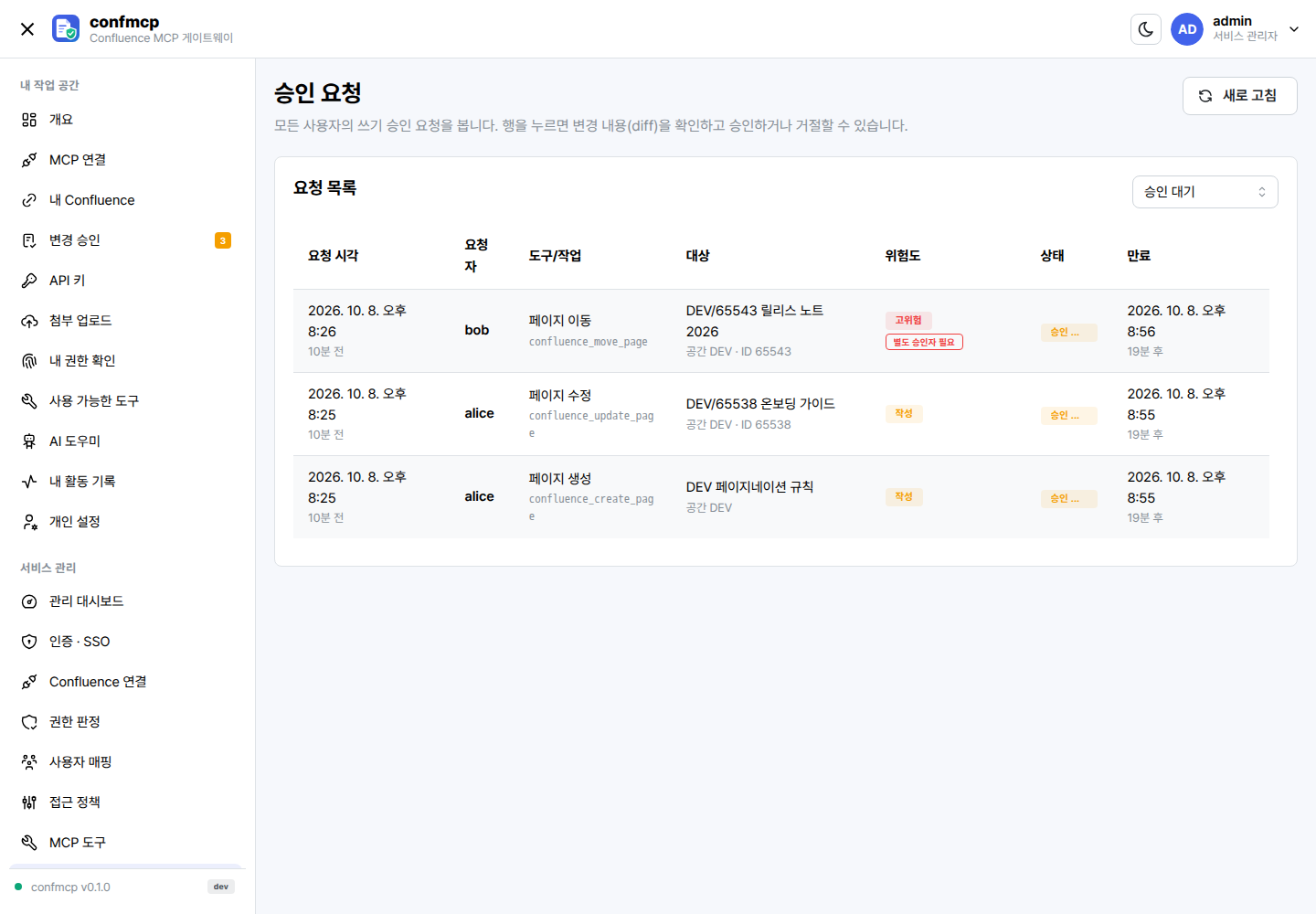Toggle dark mode with the moon icon
Image resolution: width=1316 pixels, height=914 pixels.
1146,29
